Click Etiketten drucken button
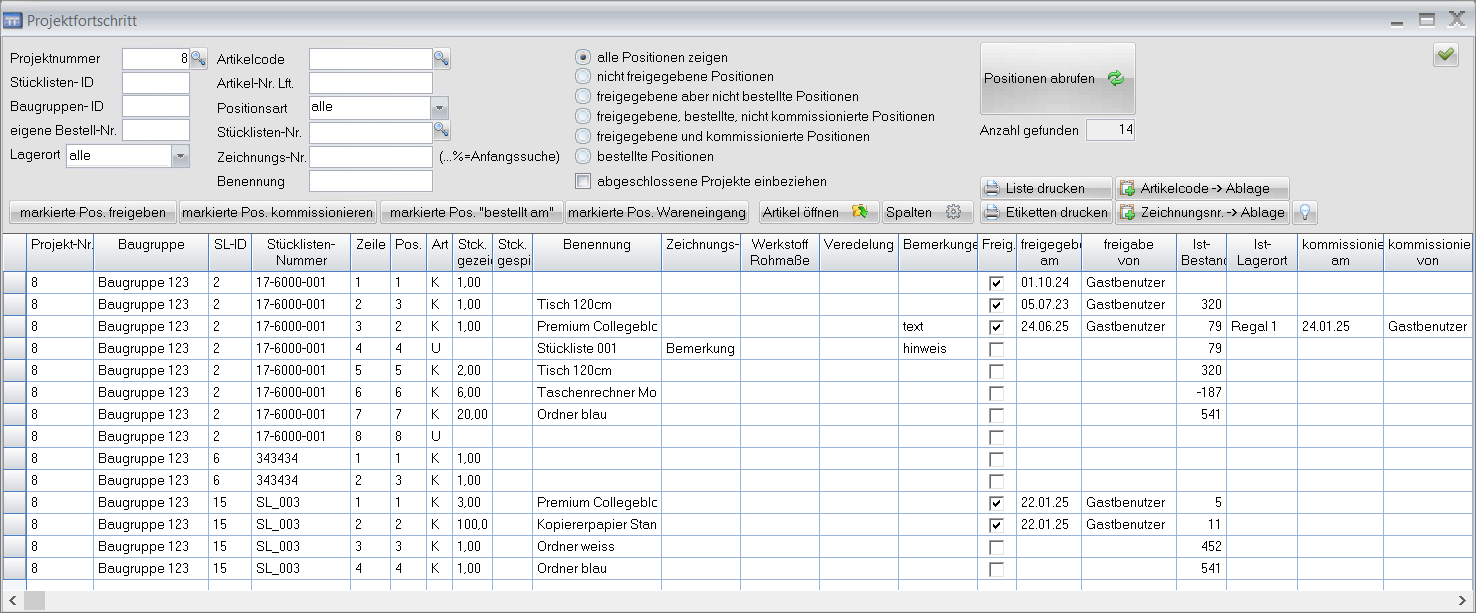This screenshot has height=613, width=1476. point(1046,212)
